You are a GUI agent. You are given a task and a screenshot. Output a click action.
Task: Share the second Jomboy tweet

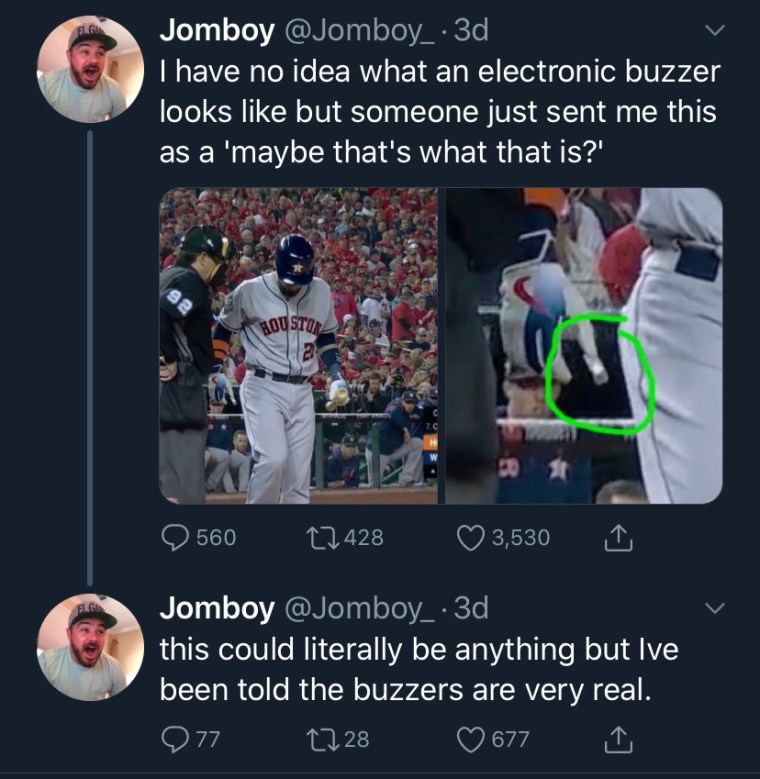[618, 739]
